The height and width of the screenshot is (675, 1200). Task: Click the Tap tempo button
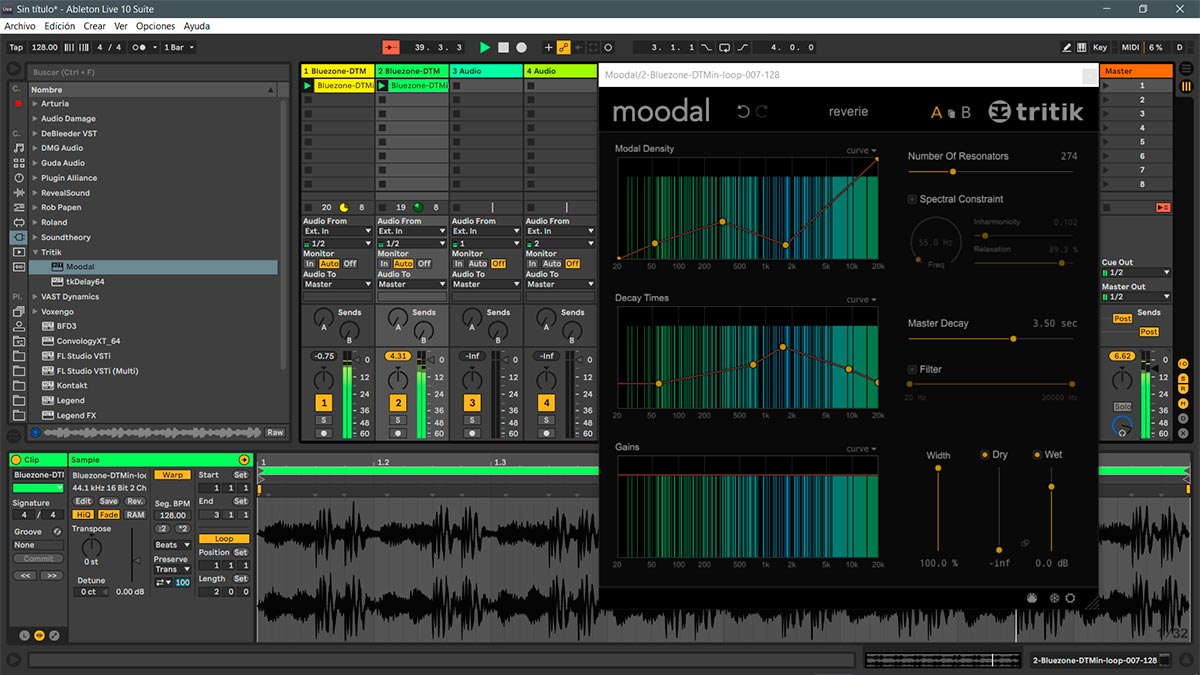(x=16, y=47)
